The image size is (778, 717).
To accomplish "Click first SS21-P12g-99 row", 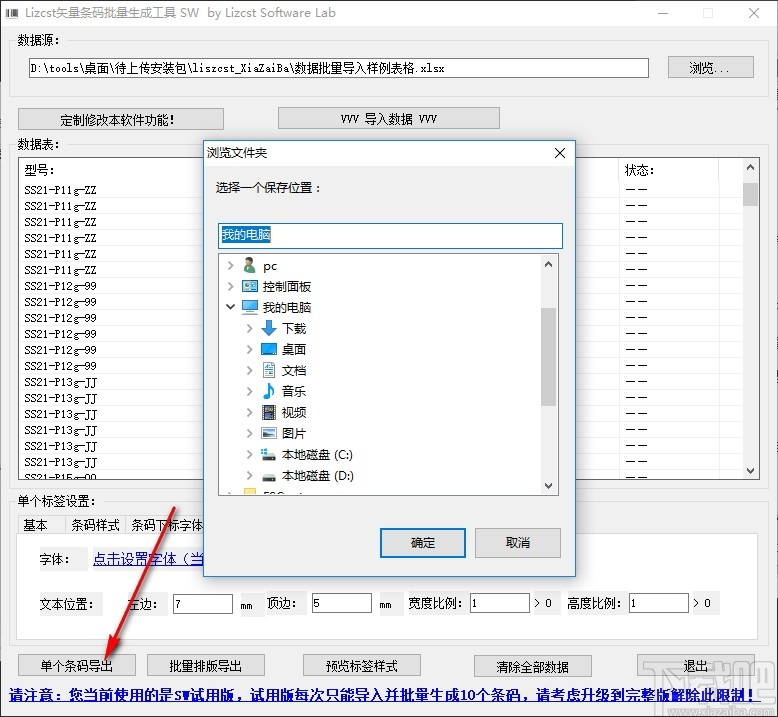I will [x=61, y=286].
